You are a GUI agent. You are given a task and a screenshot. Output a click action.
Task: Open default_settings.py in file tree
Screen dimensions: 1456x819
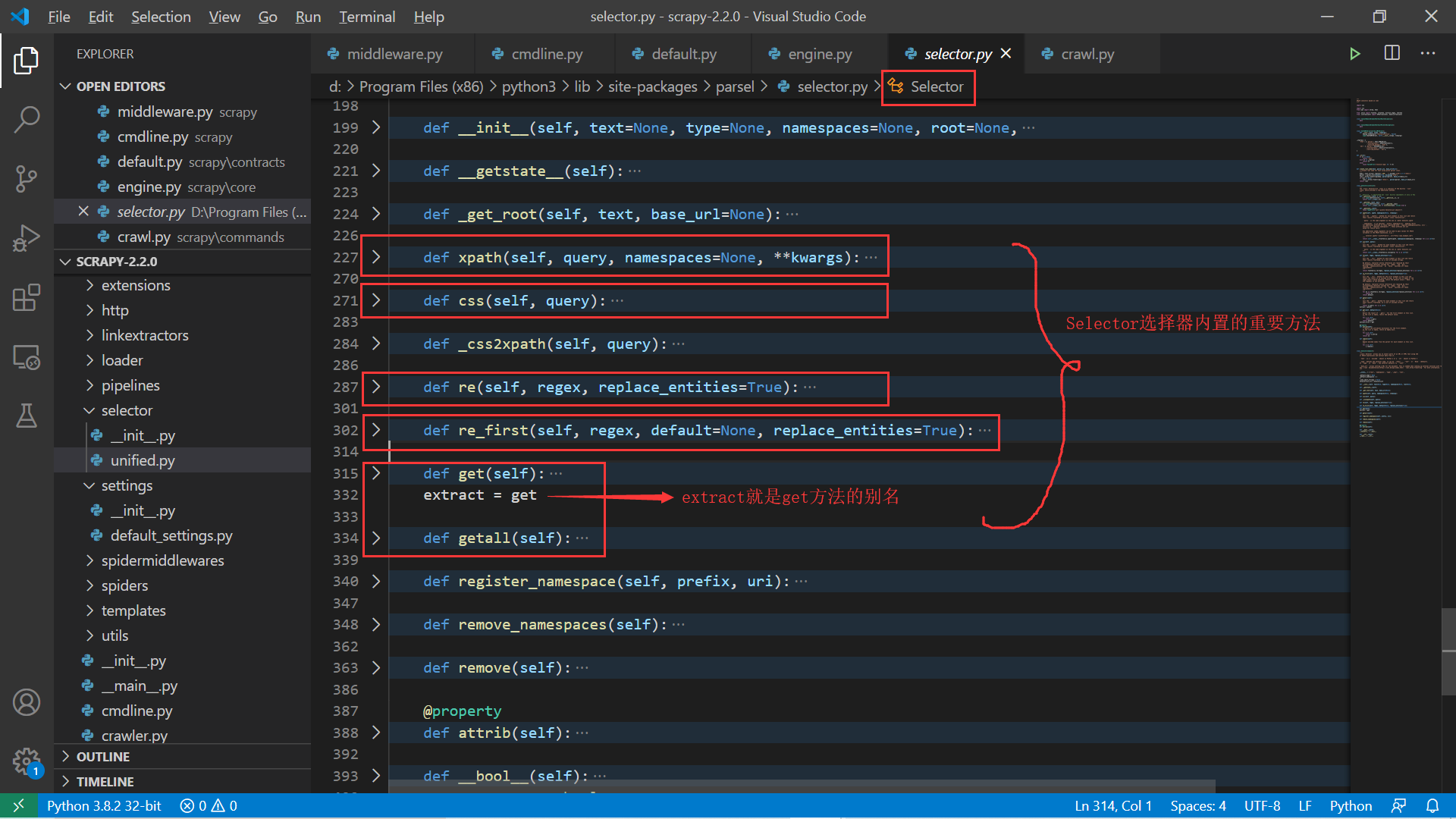tap(182, 535)
